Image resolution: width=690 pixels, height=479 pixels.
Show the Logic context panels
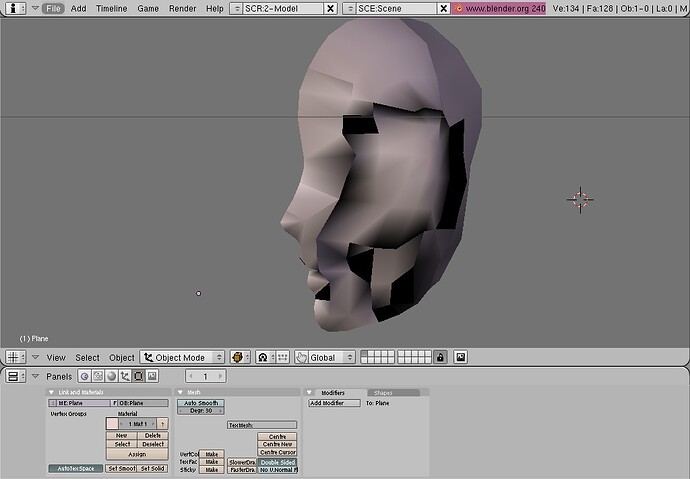[x=84, y=376]
